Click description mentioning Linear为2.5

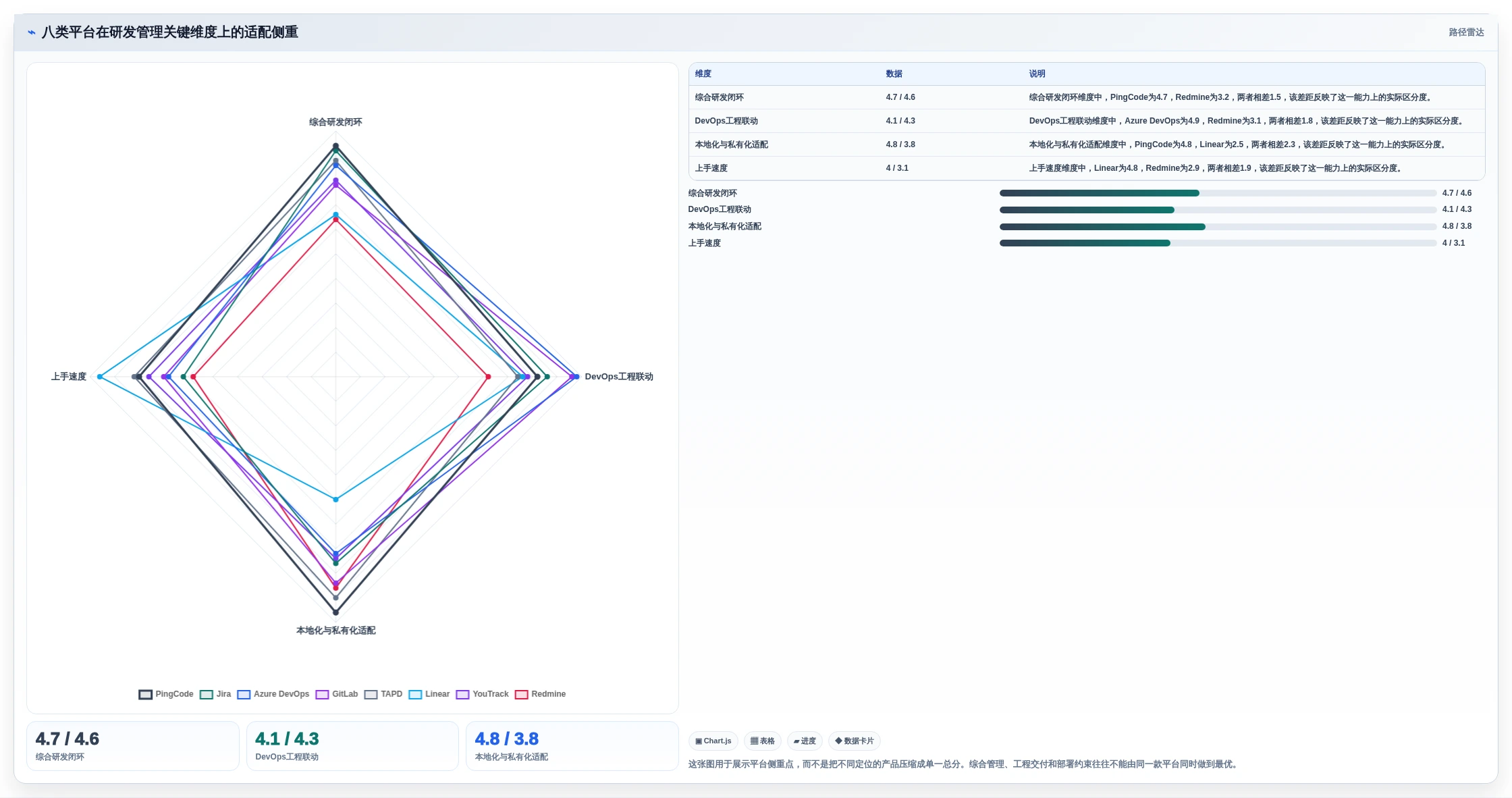coord(1239,144)
